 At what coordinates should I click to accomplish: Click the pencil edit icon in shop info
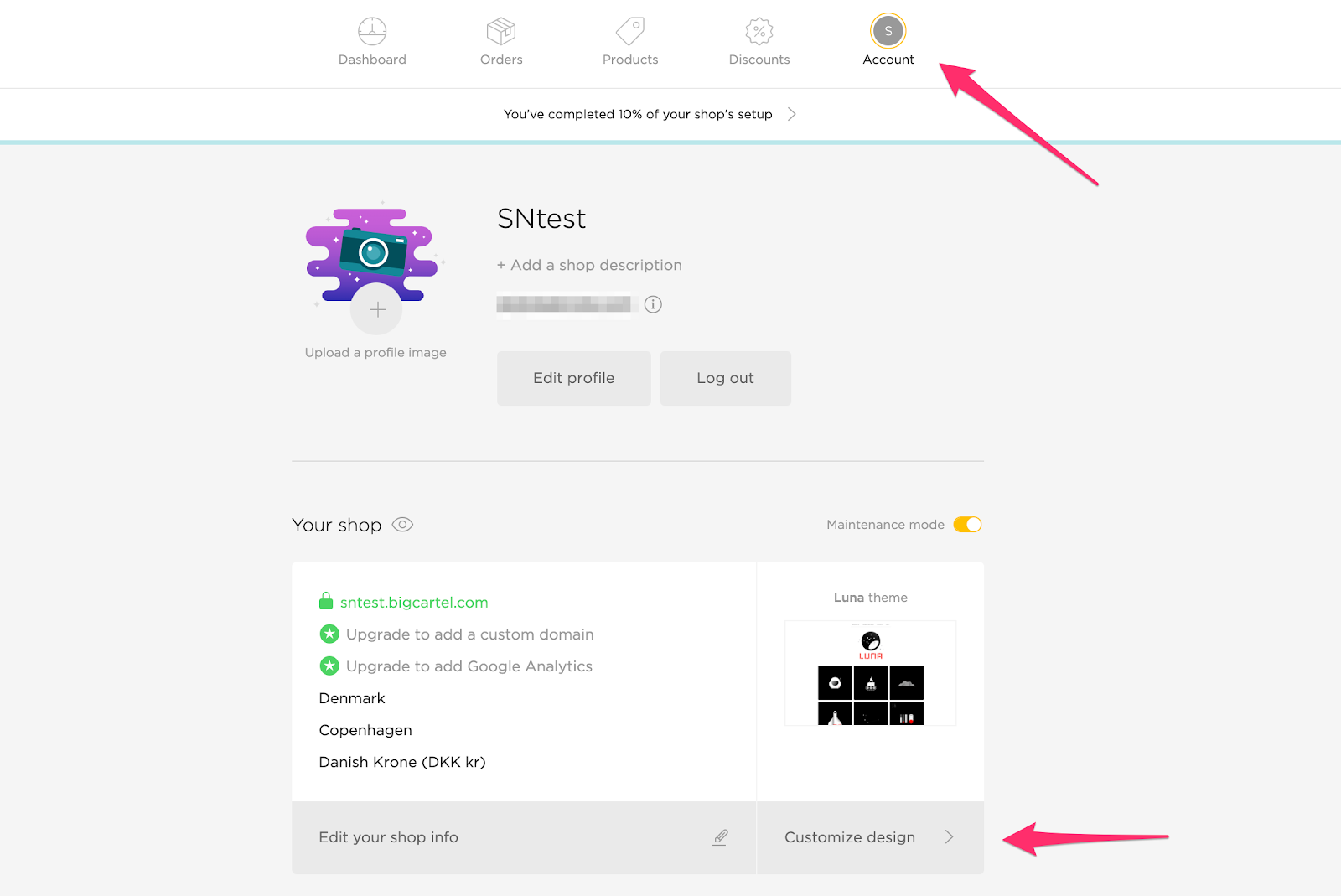pyautogui.click(x=720, y=836)
